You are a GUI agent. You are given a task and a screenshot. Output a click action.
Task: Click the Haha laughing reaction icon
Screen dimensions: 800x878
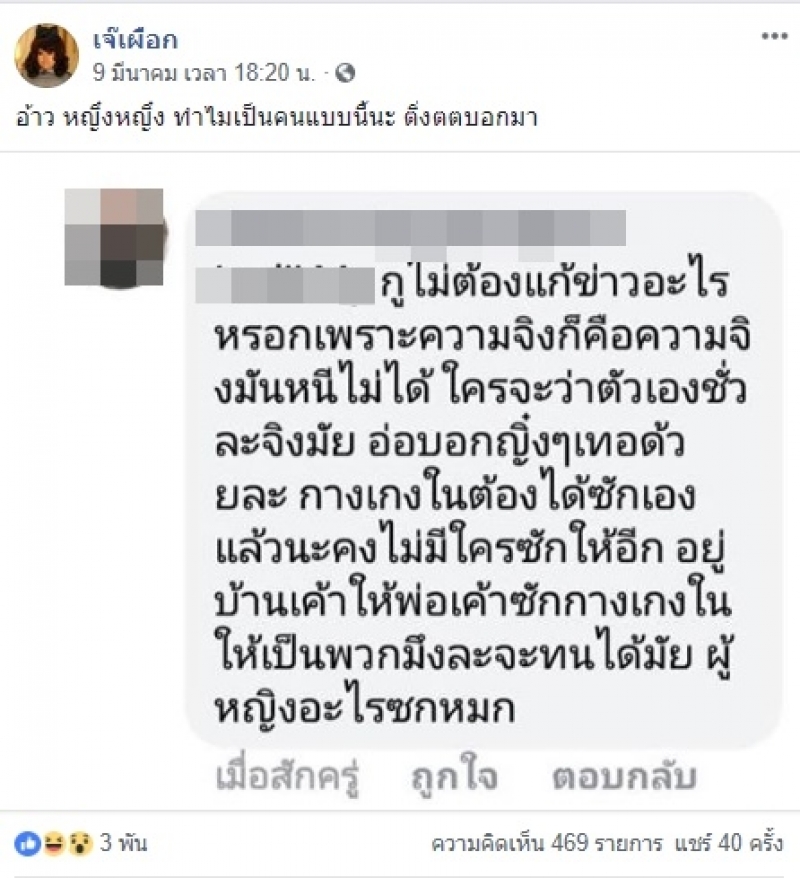point(54,843)
